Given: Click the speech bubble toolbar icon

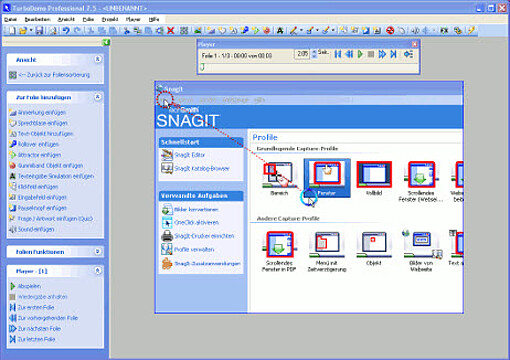Looking at the screenshot, I should tap(222, 31).
